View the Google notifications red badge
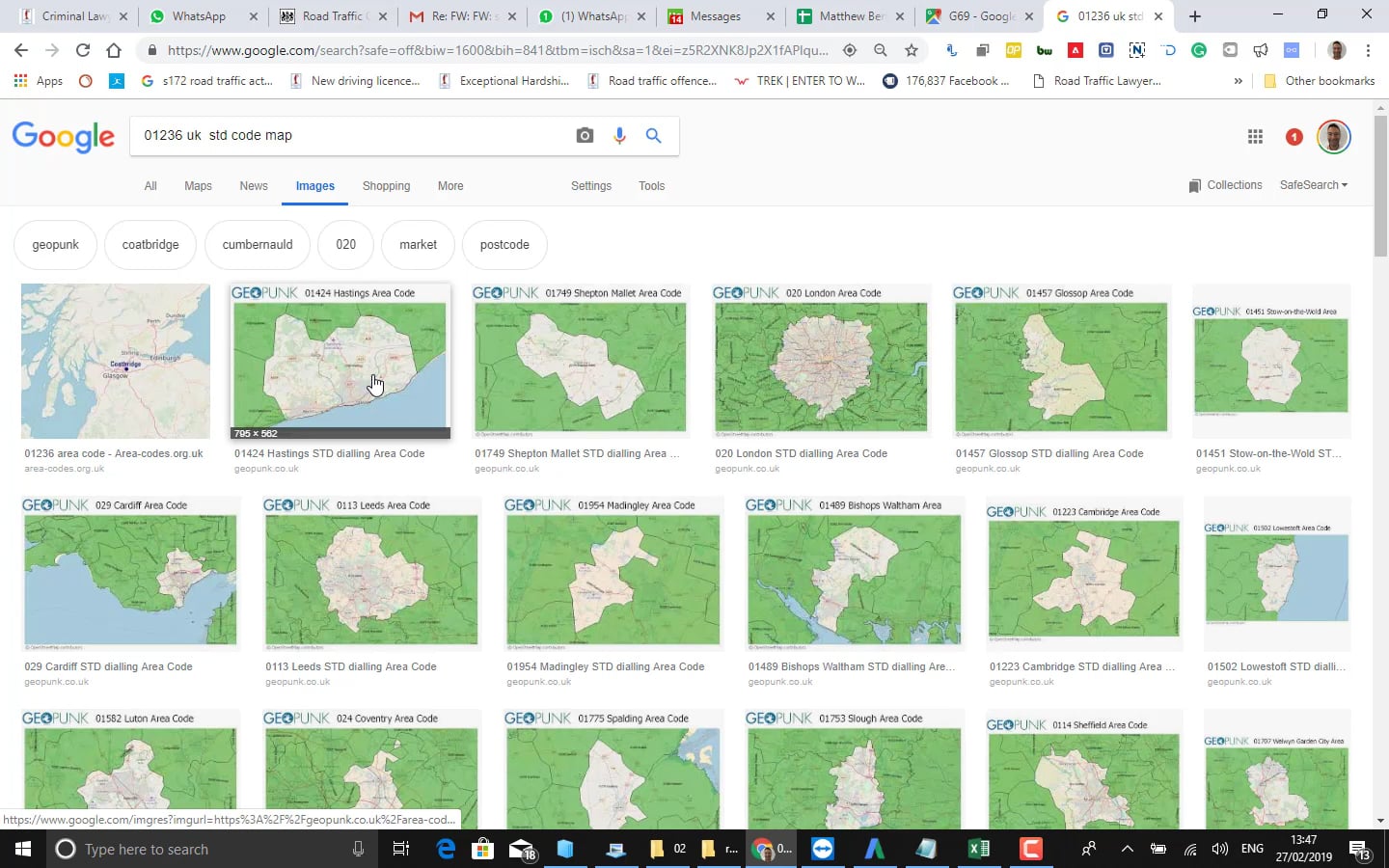The height and width of the screenshot is (868, 1389). pos(1294,137)
